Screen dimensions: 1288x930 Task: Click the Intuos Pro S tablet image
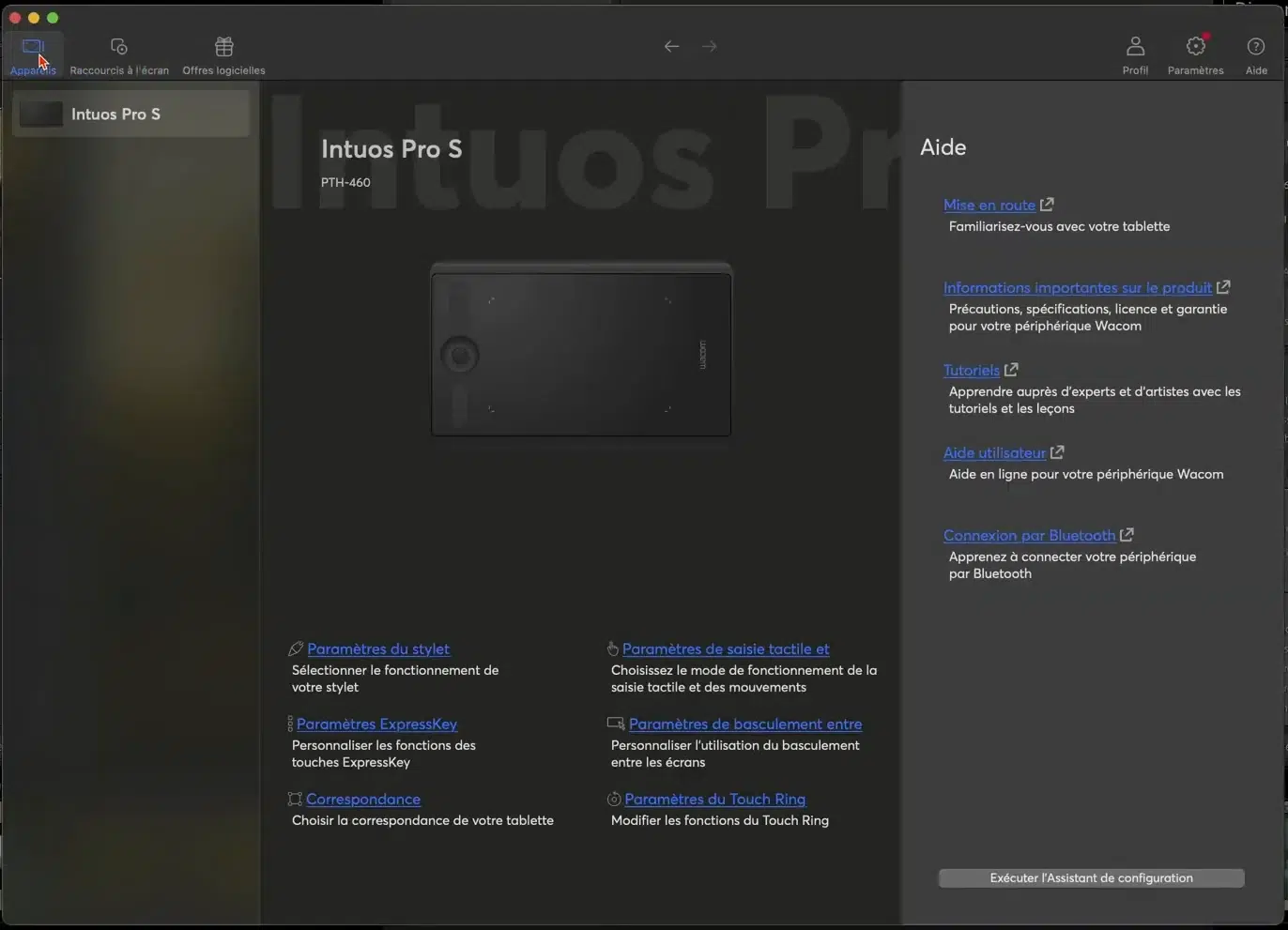(581, 349)
